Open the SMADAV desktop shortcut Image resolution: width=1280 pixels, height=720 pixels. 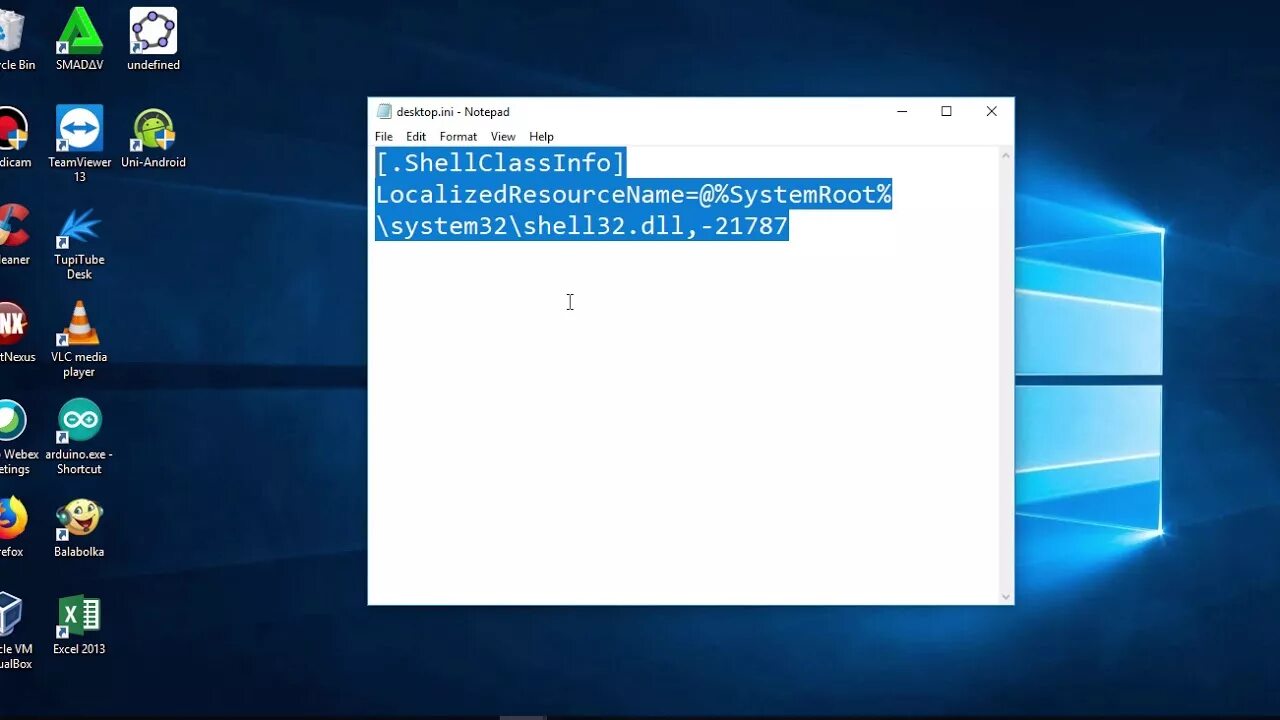[x=79, y=39]
